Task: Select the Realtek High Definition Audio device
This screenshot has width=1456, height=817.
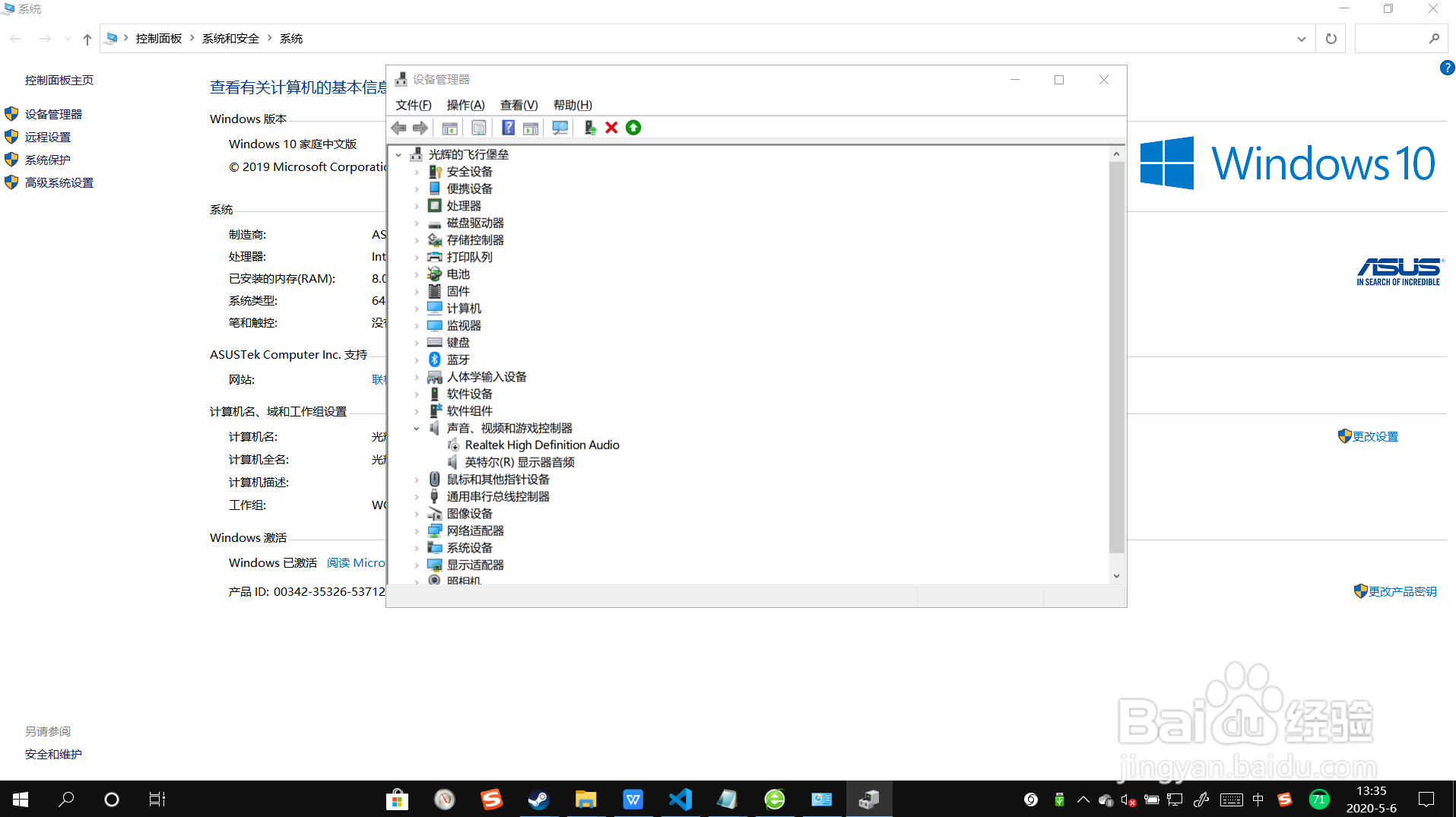Action: pyautogui.click(x=542, y=445)
